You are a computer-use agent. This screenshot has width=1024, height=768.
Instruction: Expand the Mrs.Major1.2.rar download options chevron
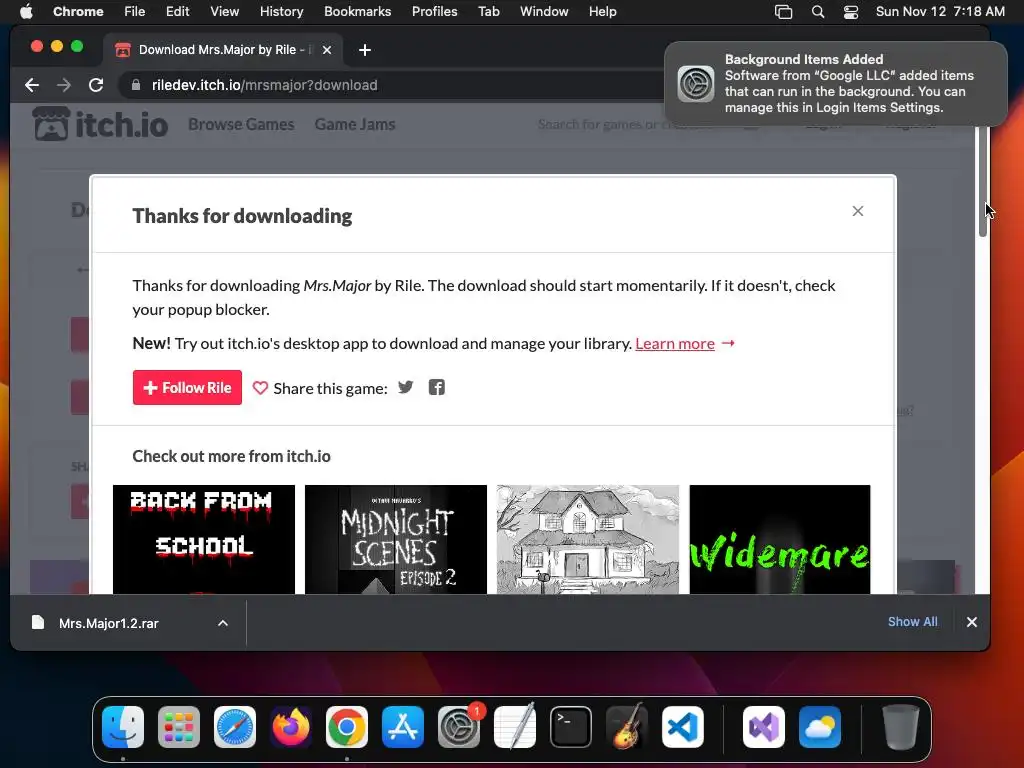click(223, 623)
